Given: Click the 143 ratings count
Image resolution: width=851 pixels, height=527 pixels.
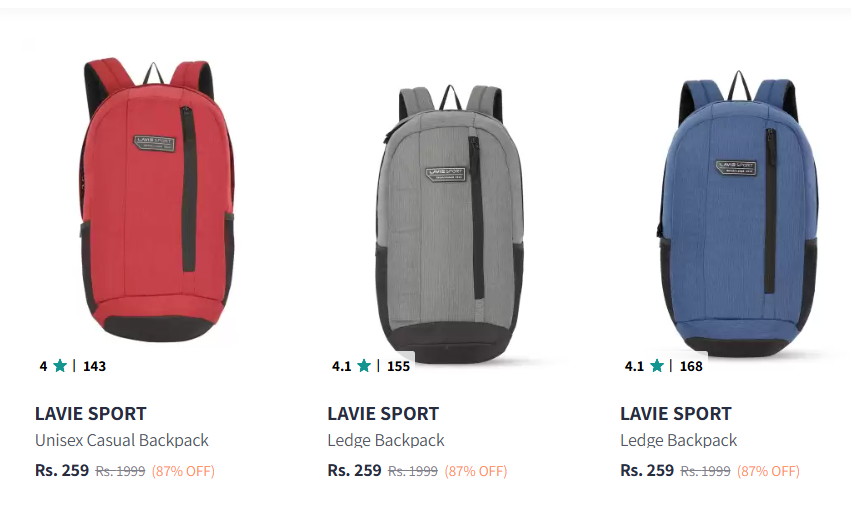Looking at the screenshot, I should coord(94,366).
